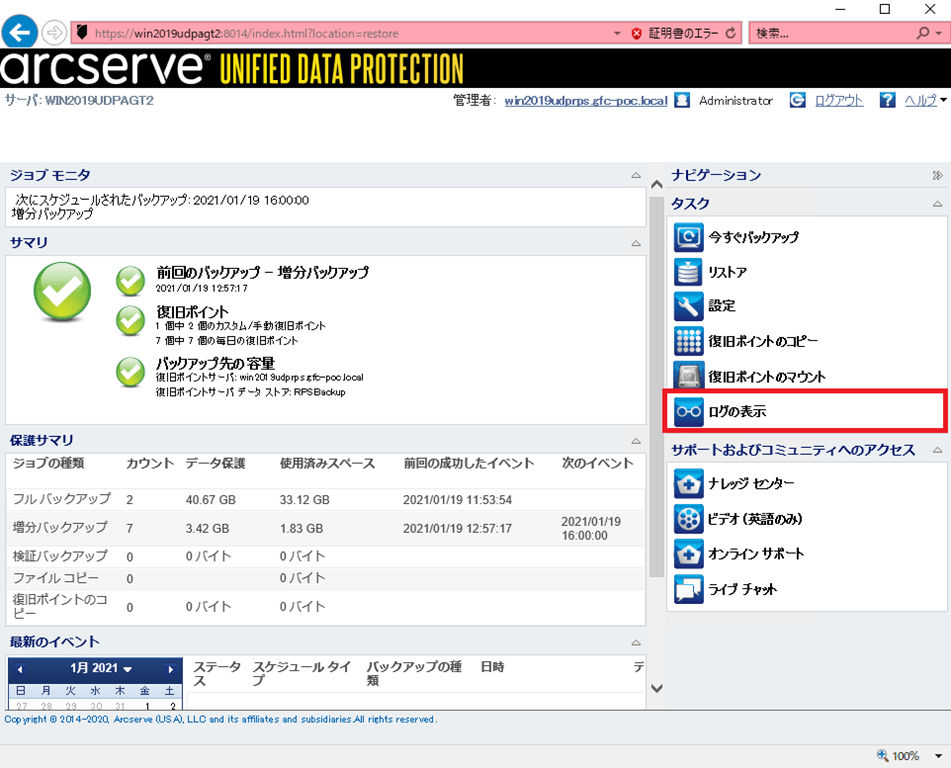
Task: Click the scrollbar up arrow
Action: (x=656, y=184)
